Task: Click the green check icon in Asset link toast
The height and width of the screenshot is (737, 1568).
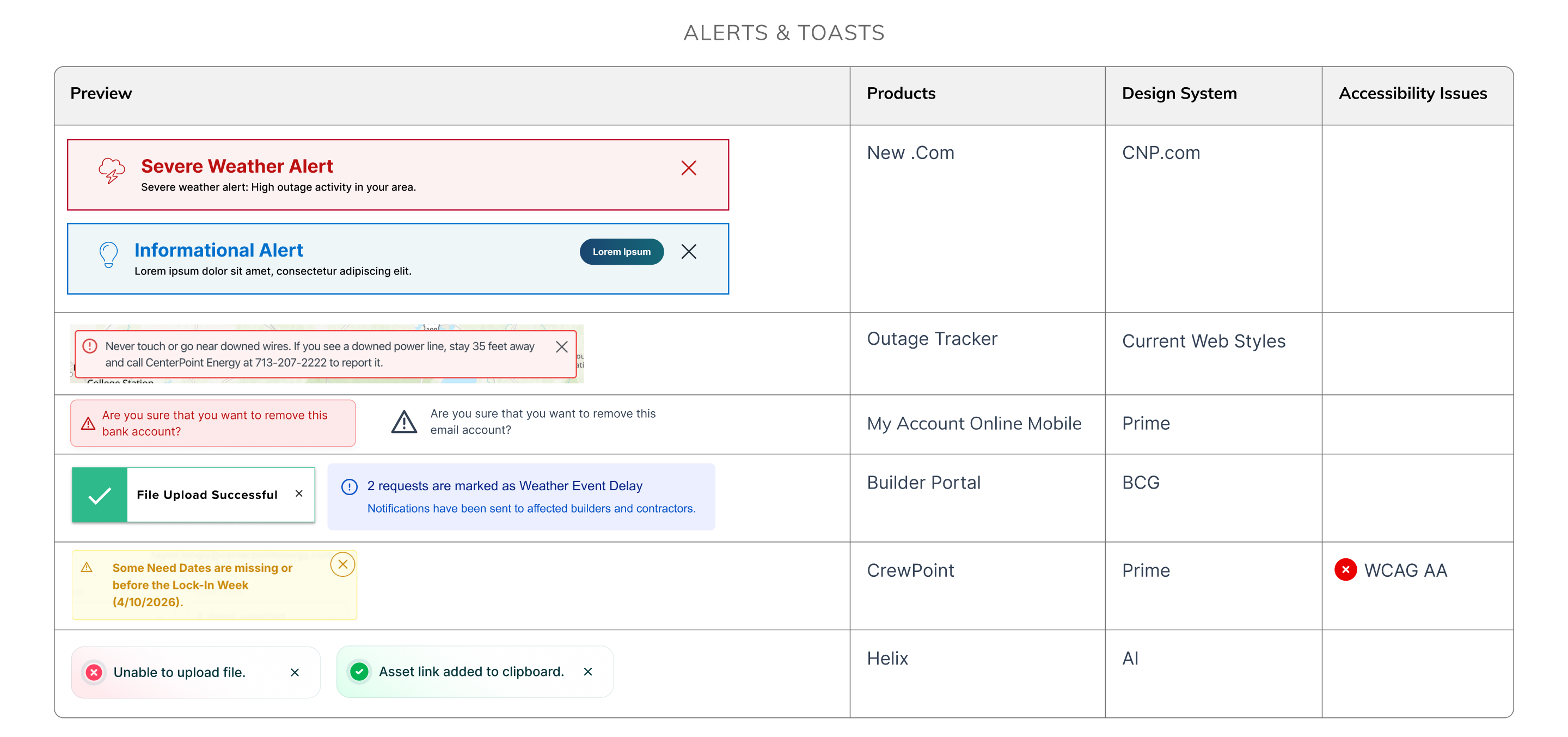Action: 359,672
